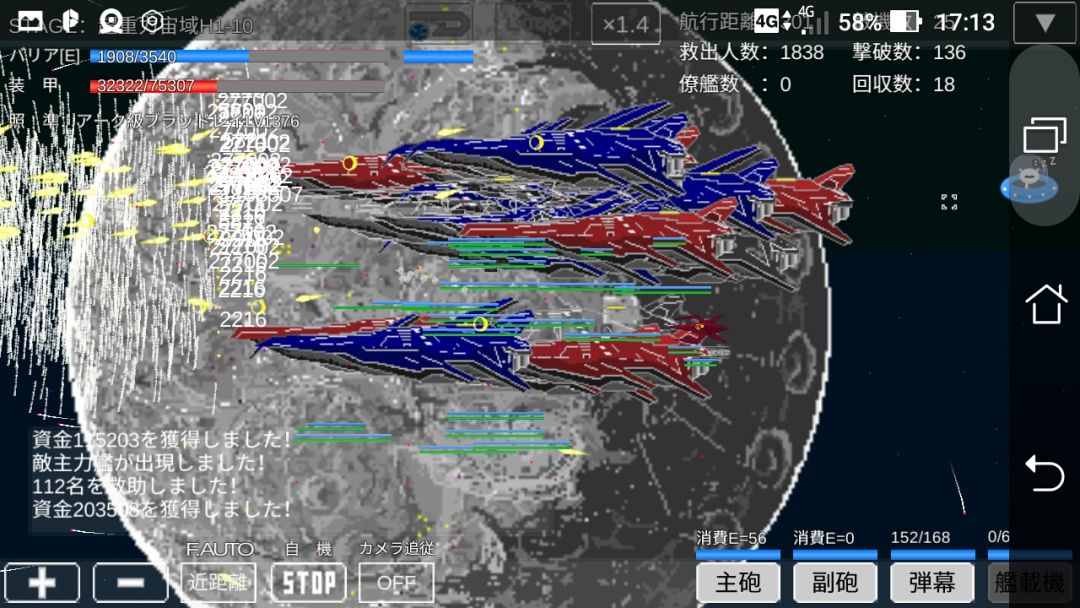
Task: Zoom in with the plus button
Action: point(41,583)
